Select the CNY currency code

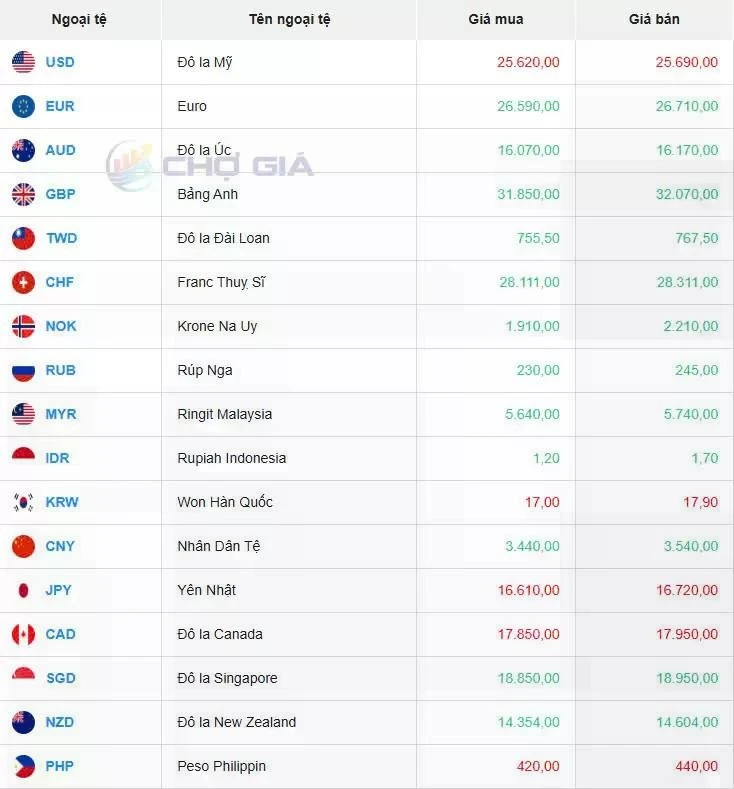pyautogui.click(x=60, y=546)
